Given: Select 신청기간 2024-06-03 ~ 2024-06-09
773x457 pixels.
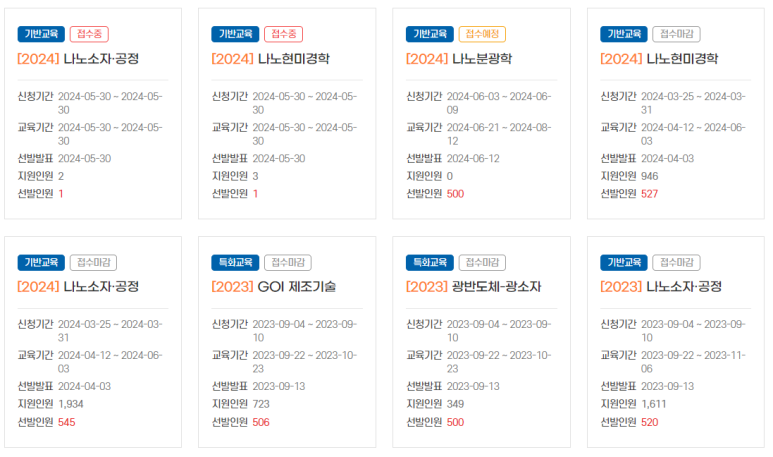Looking at the screenshot, I should [x=499, y=103].
